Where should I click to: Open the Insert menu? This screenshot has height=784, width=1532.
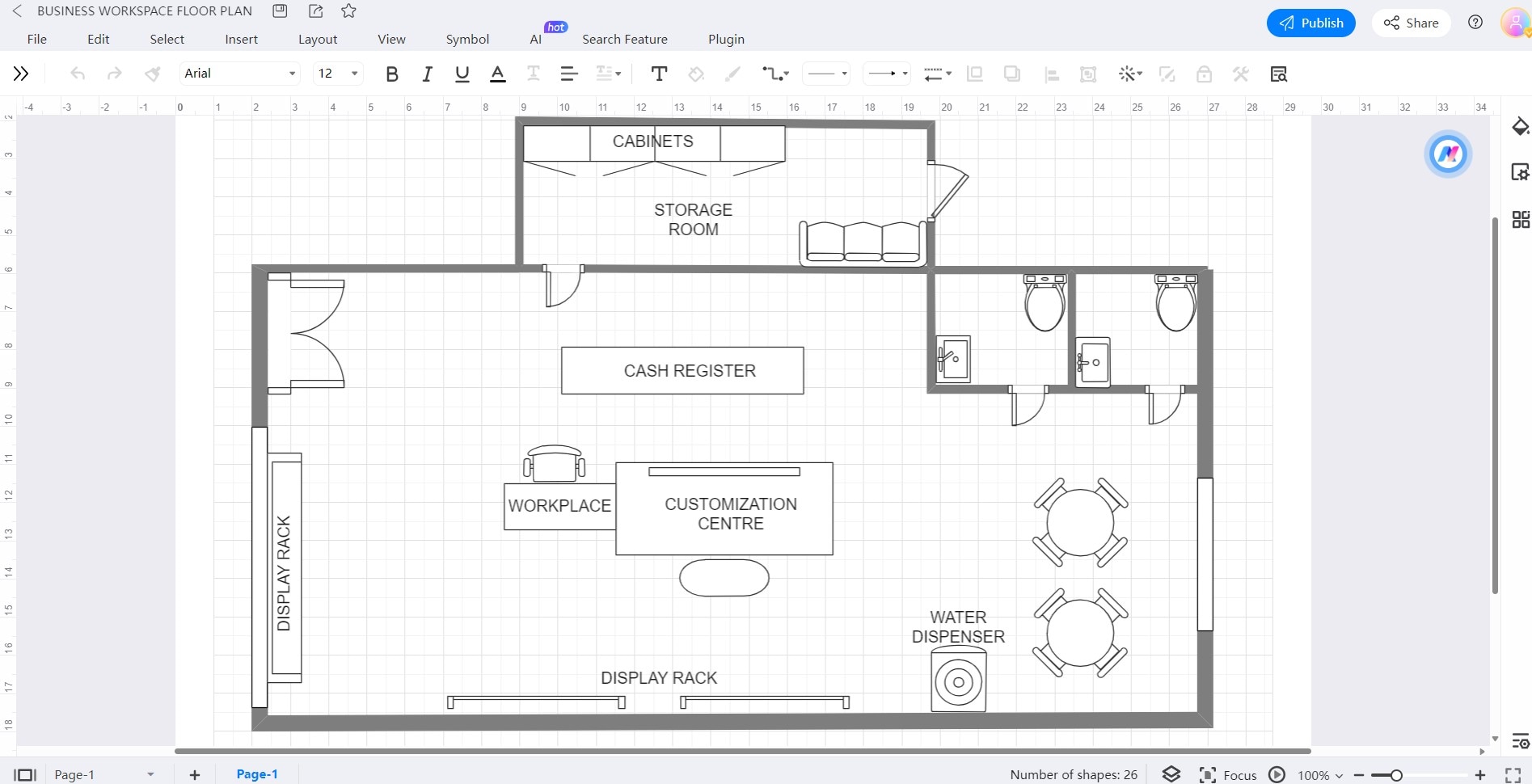click(x=241, y=39)
